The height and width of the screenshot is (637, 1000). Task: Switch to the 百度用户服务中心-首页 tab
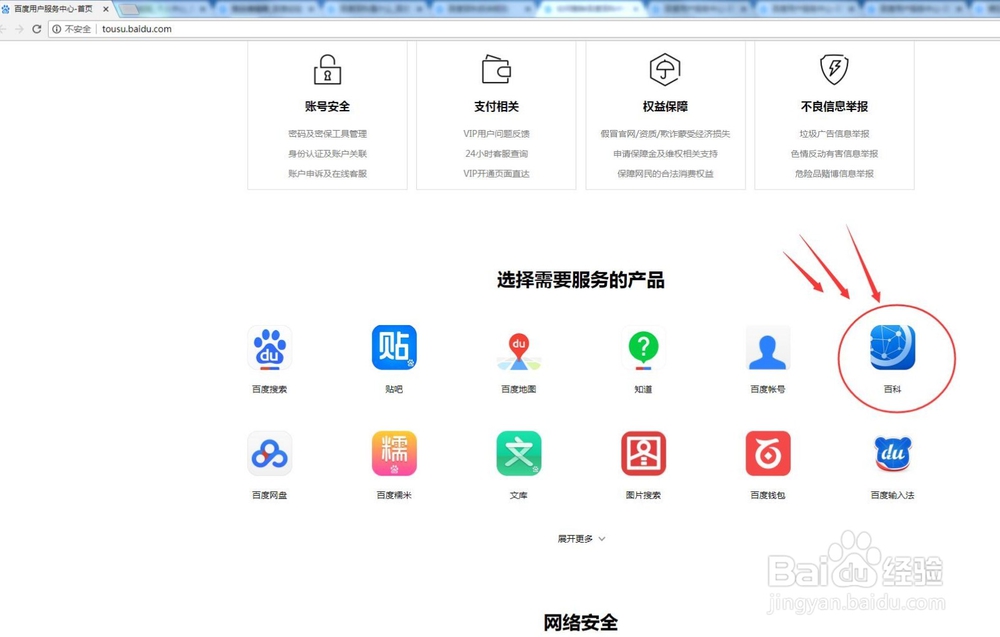click(54, 9)
